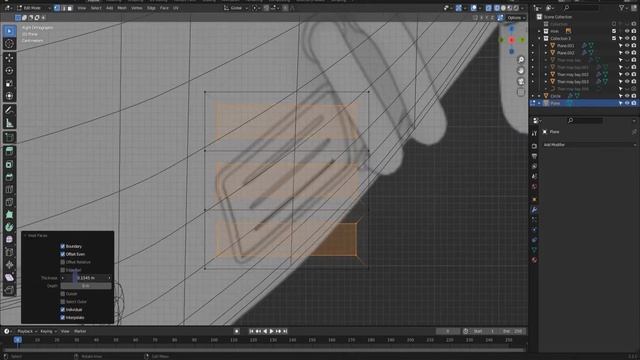Click the play animation button
The image size is (640, 360).
click(x=272, y=331)
